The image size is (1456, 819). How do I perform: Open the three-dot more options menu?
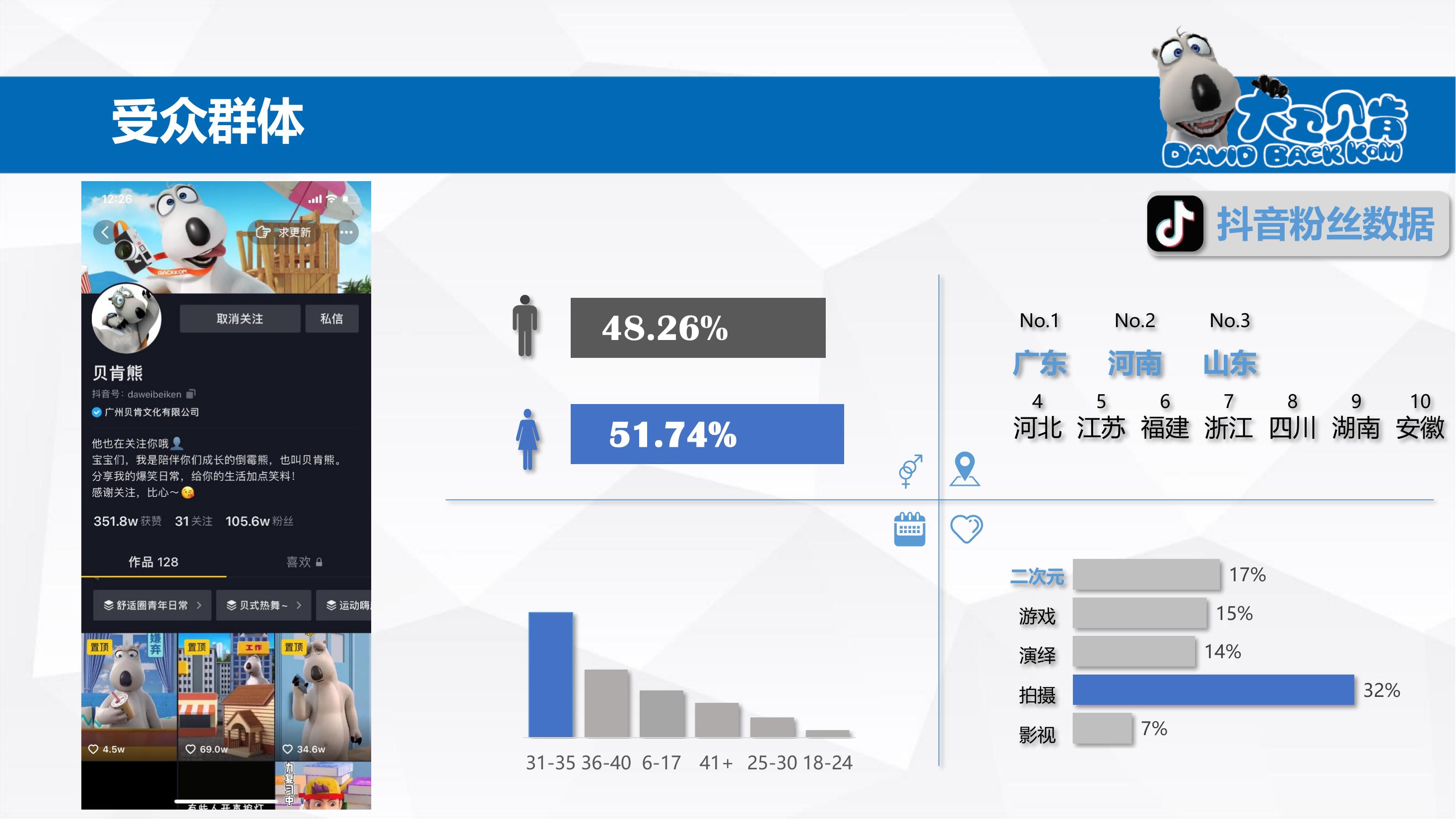tap(346, 232)
